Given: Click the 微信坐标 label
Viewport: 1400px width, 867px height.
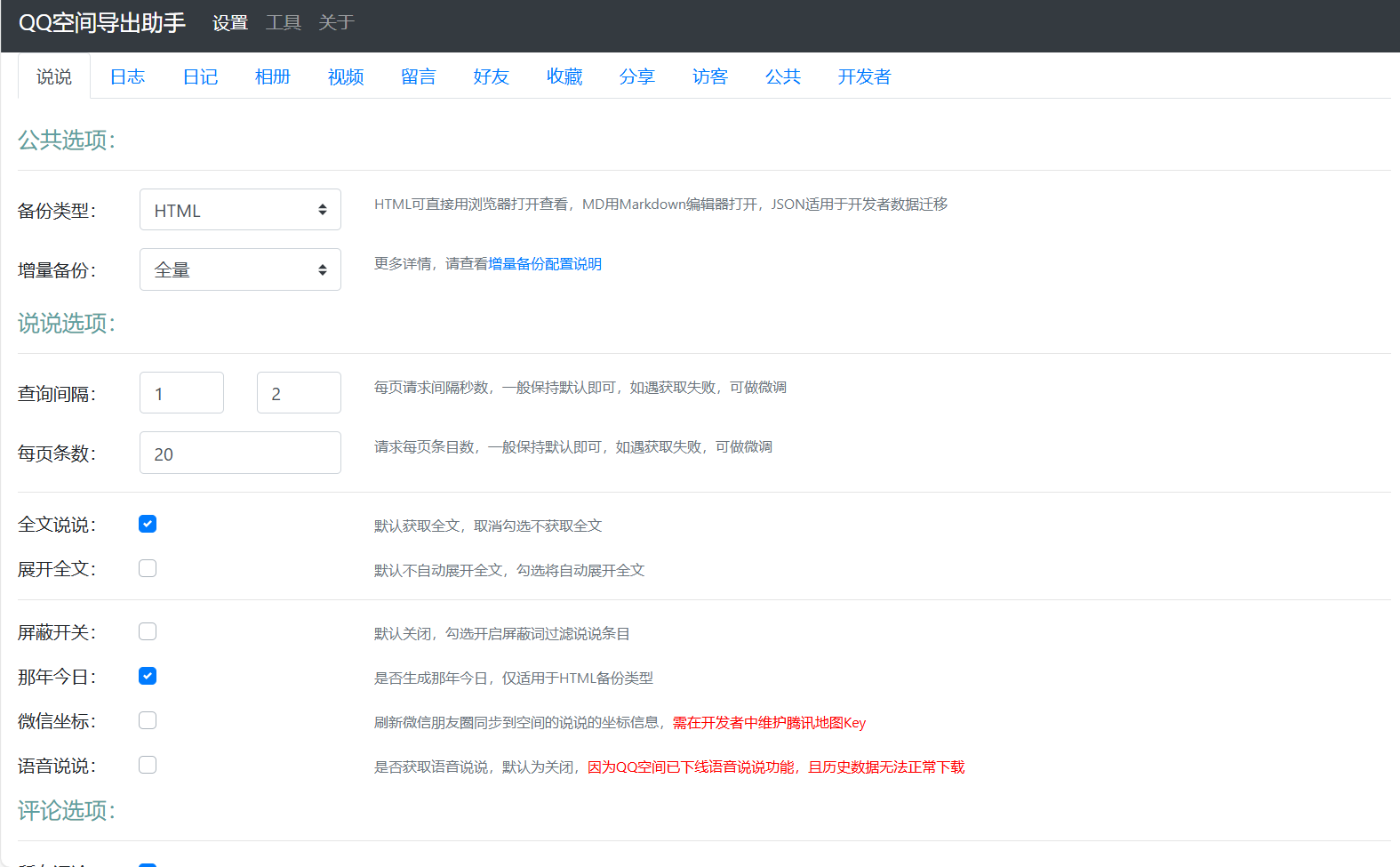Looking at the screenshot, I should coord(57,721).
